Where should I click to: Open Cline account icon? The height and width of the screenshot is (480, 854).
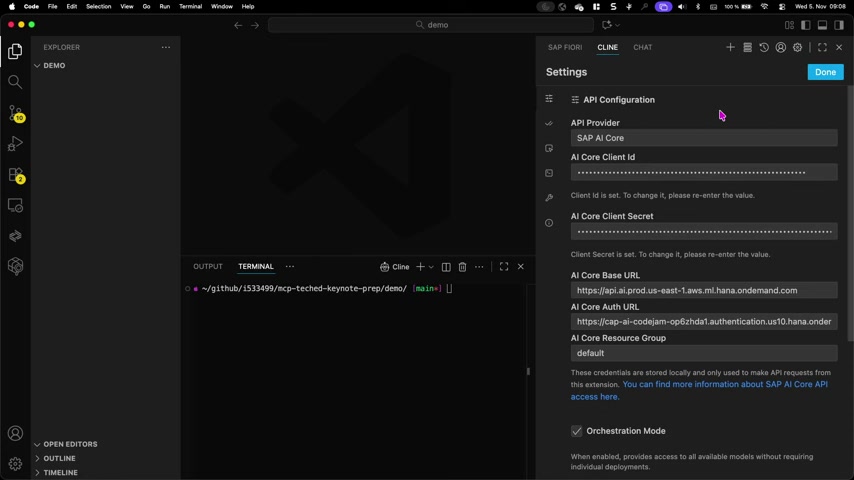[780, 47]
